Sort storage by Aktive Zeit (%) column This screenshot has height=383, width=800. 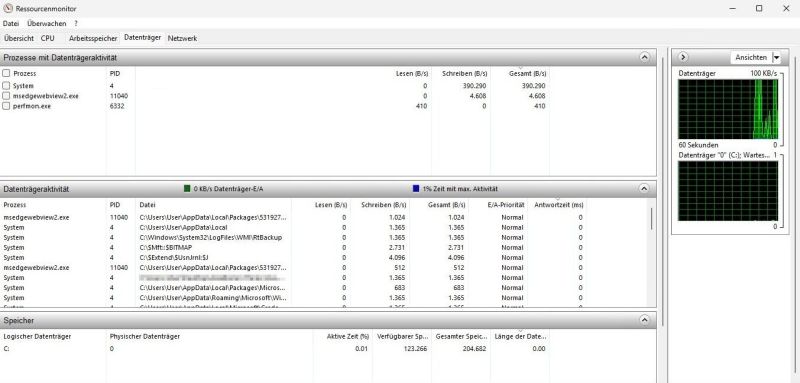click(x=347, y=337)
